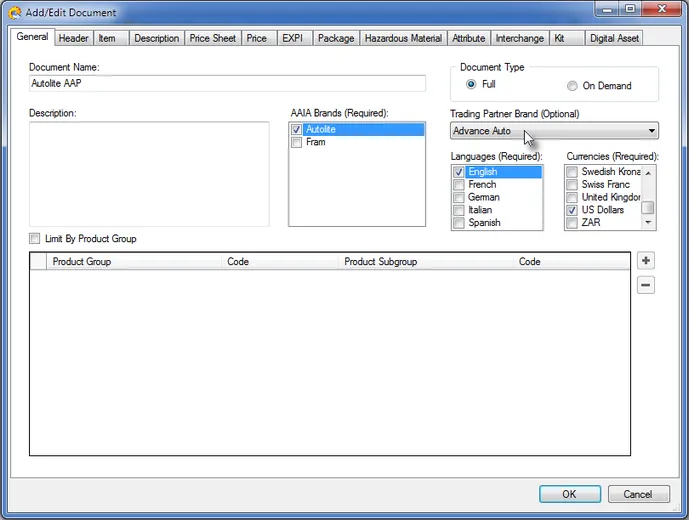Click the Cancel button
This screenshot has width=689, height=520.
coord(637,494)
